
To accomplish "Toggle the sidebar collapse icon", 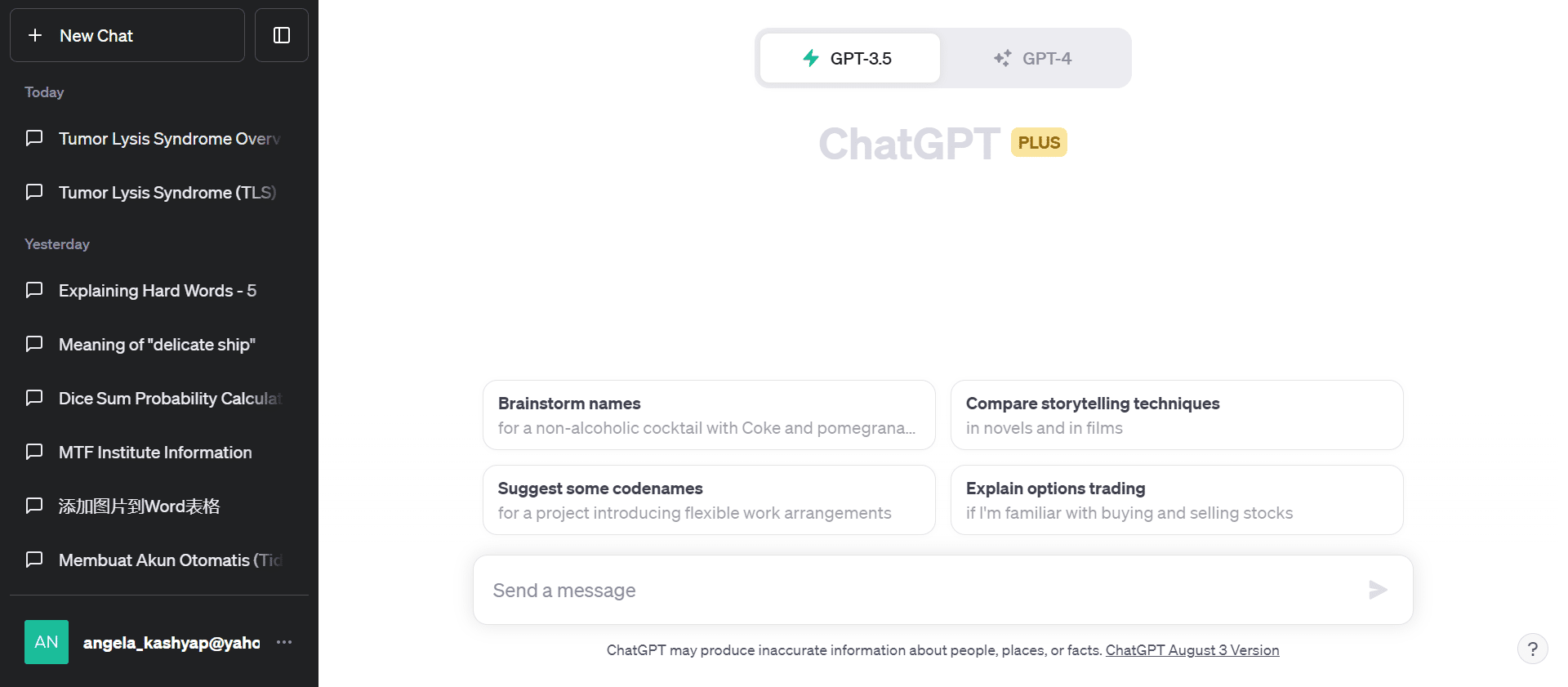I will [x=282, y=35].
